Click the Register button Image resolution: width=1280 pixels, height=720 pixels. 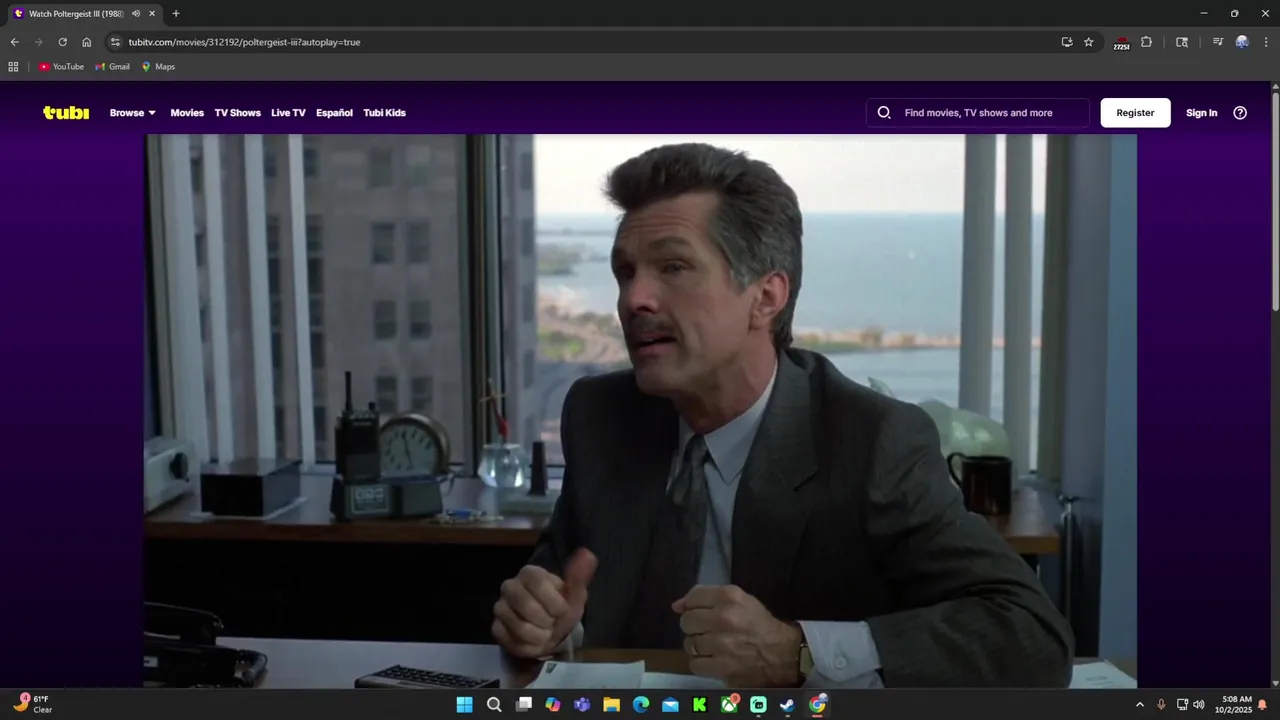1135,113
